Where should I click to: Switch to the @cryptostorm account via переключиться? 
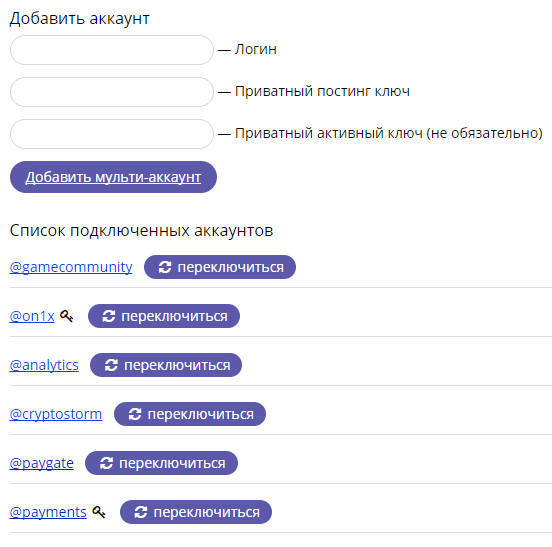tap(190, 414)
